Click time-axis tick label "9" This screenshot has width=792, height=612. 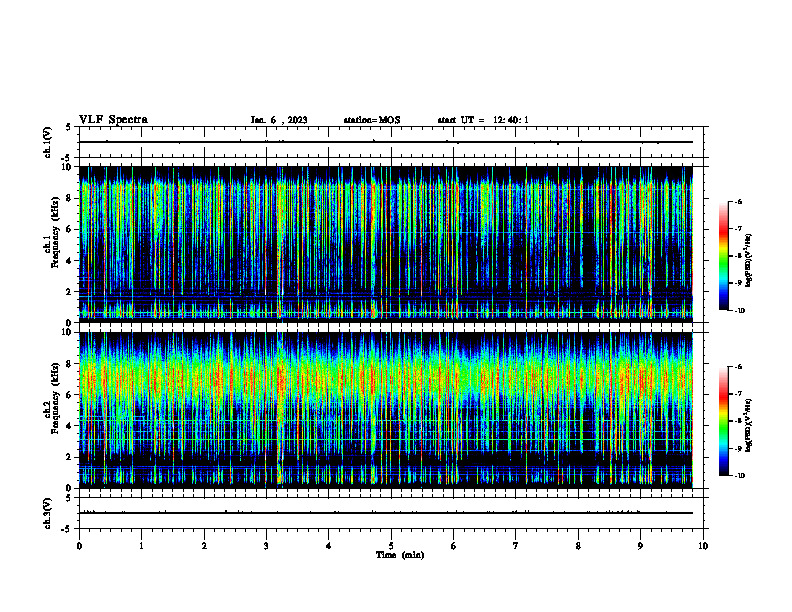pyautogui.click(x=640, y=546)
